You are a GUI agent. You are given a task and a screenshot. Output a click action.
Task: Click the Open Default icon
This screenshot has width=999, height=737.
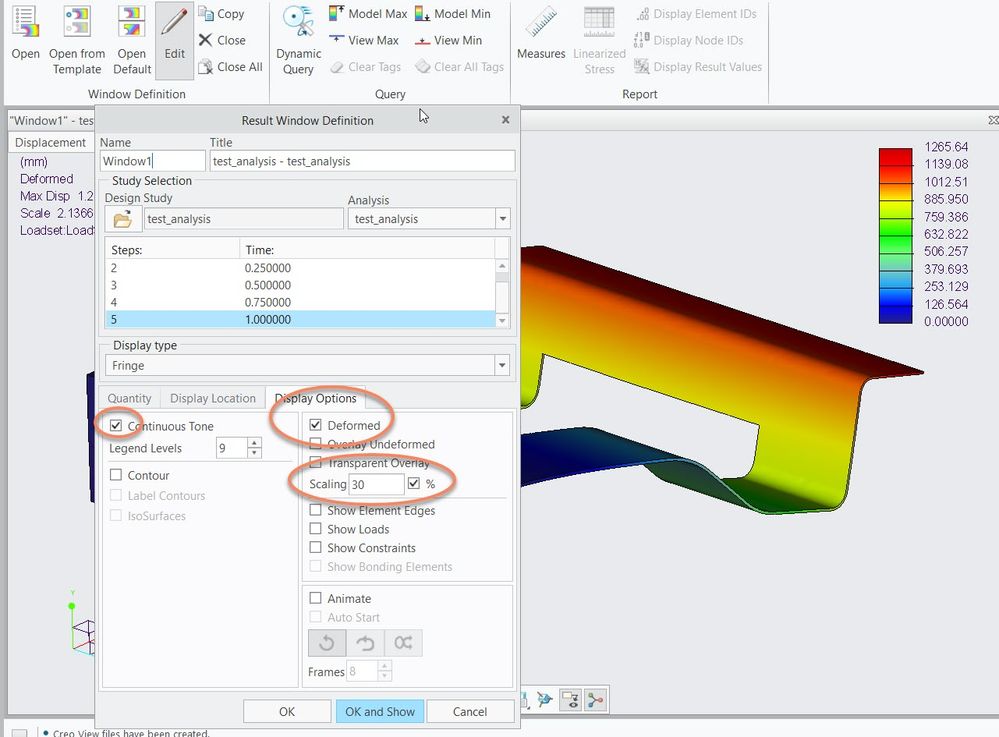coord(131,22)
